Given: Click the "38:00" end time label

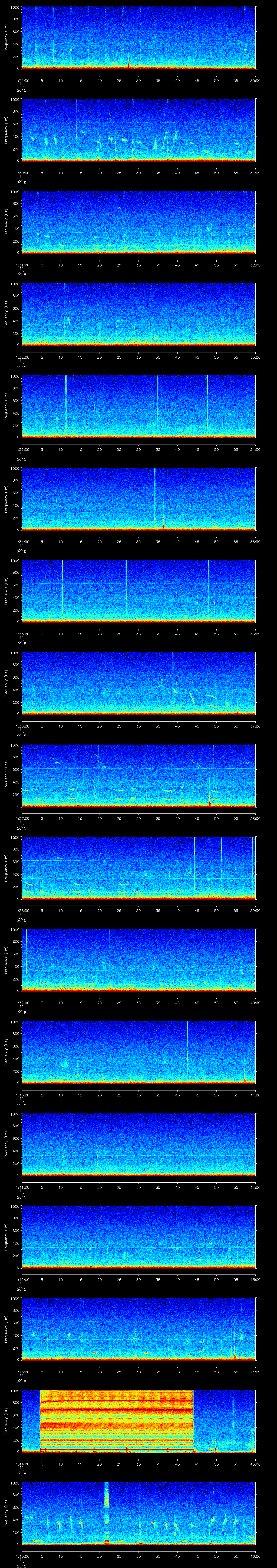Looking at the screenshot, I should click(x=255, y=818).
